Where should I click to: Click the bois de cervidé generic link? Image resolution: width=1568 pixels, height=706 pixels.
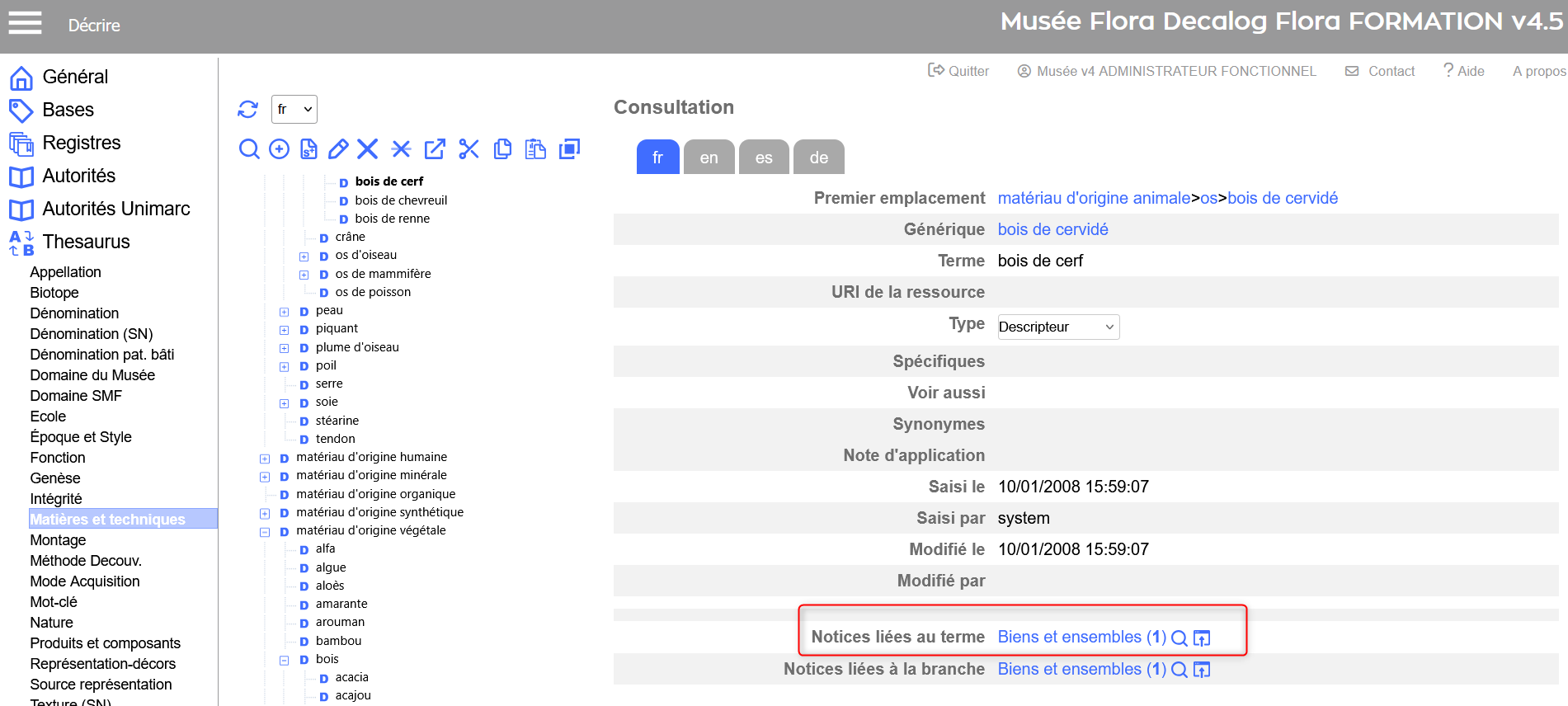1052,229
